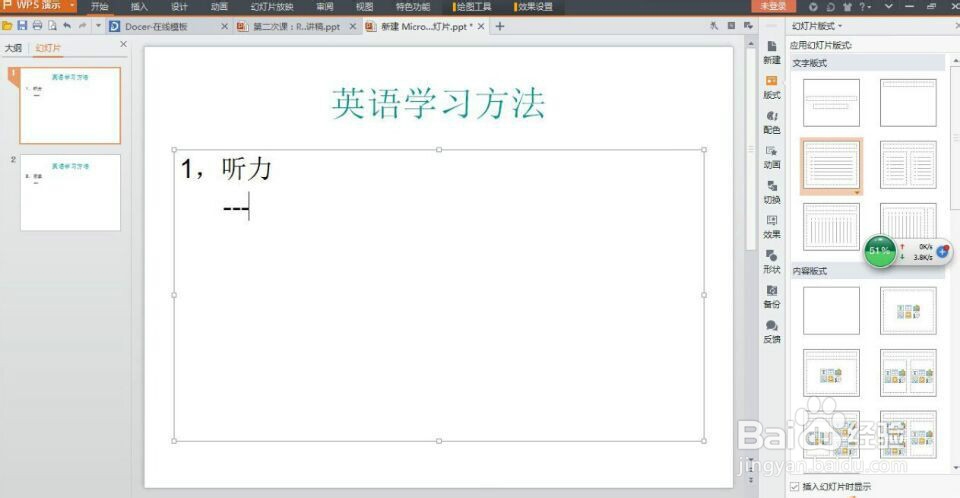Click the 形状 shapes sidebar icon
960x498 pixels.
(771, 262)
